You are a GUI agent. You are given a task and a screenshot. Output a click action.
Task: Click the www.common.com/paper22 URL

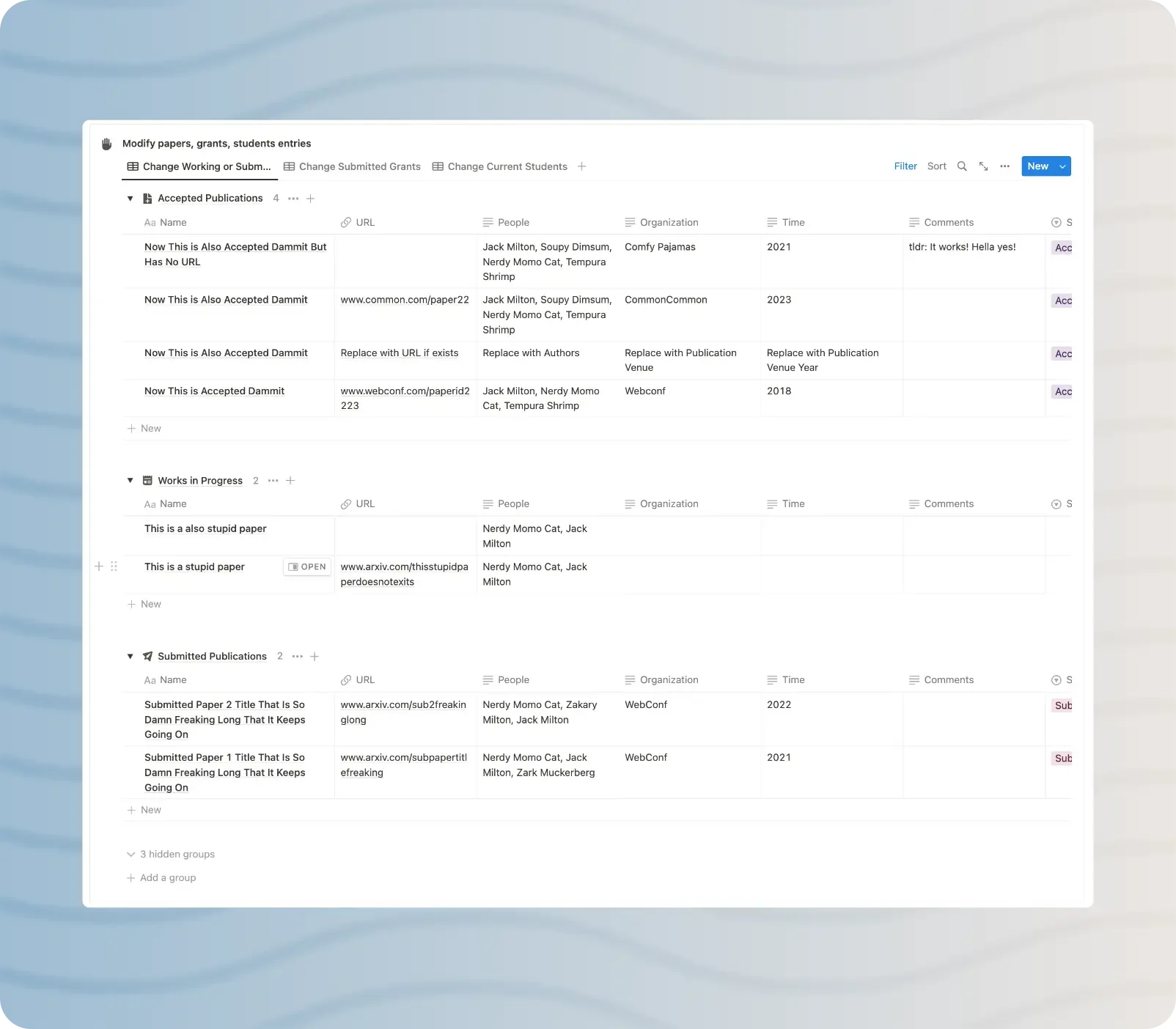405,300
